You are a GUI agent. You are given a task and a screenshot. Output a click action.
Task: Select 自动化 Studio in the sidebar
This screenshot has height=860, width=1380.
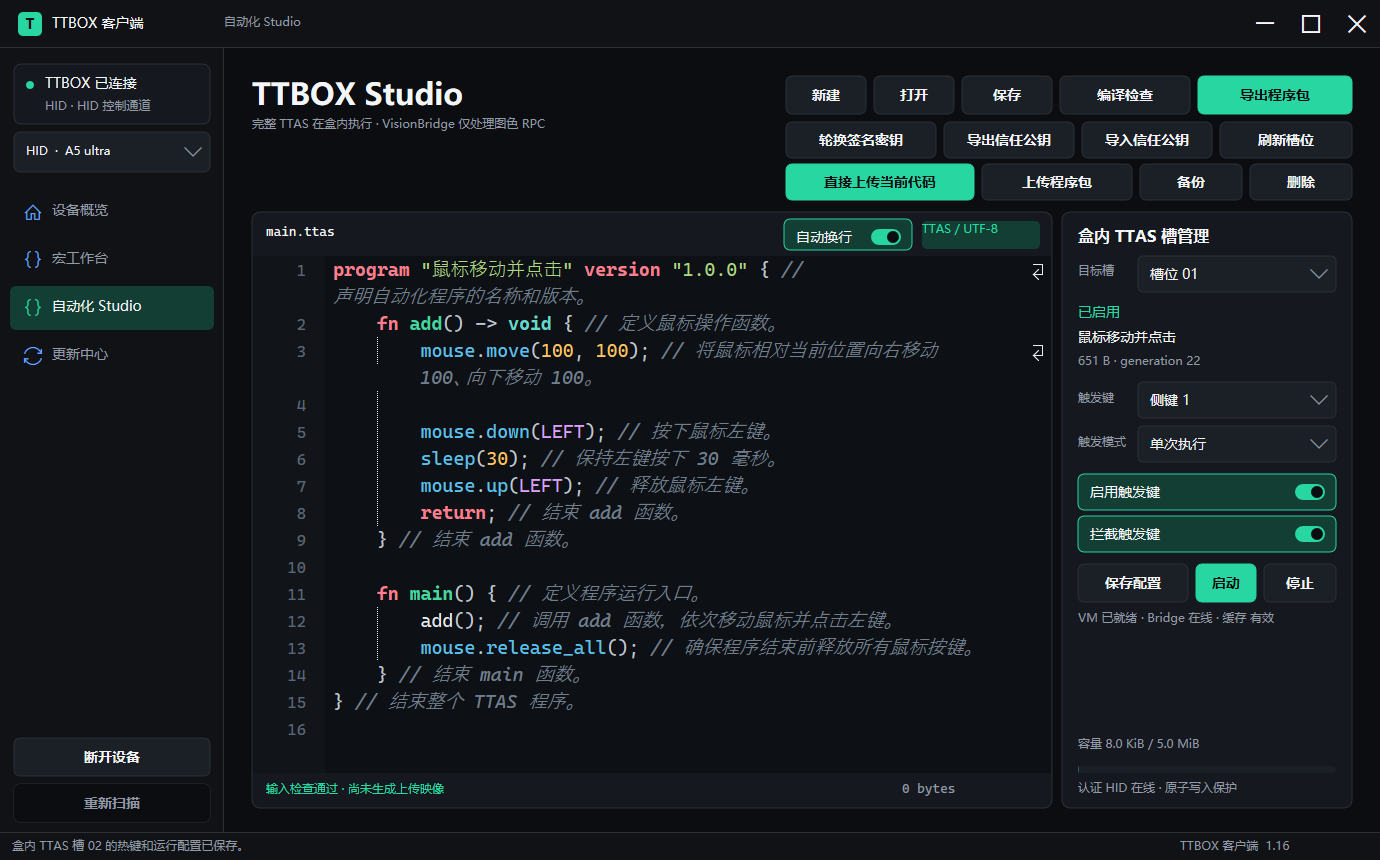tap(112, 307)
